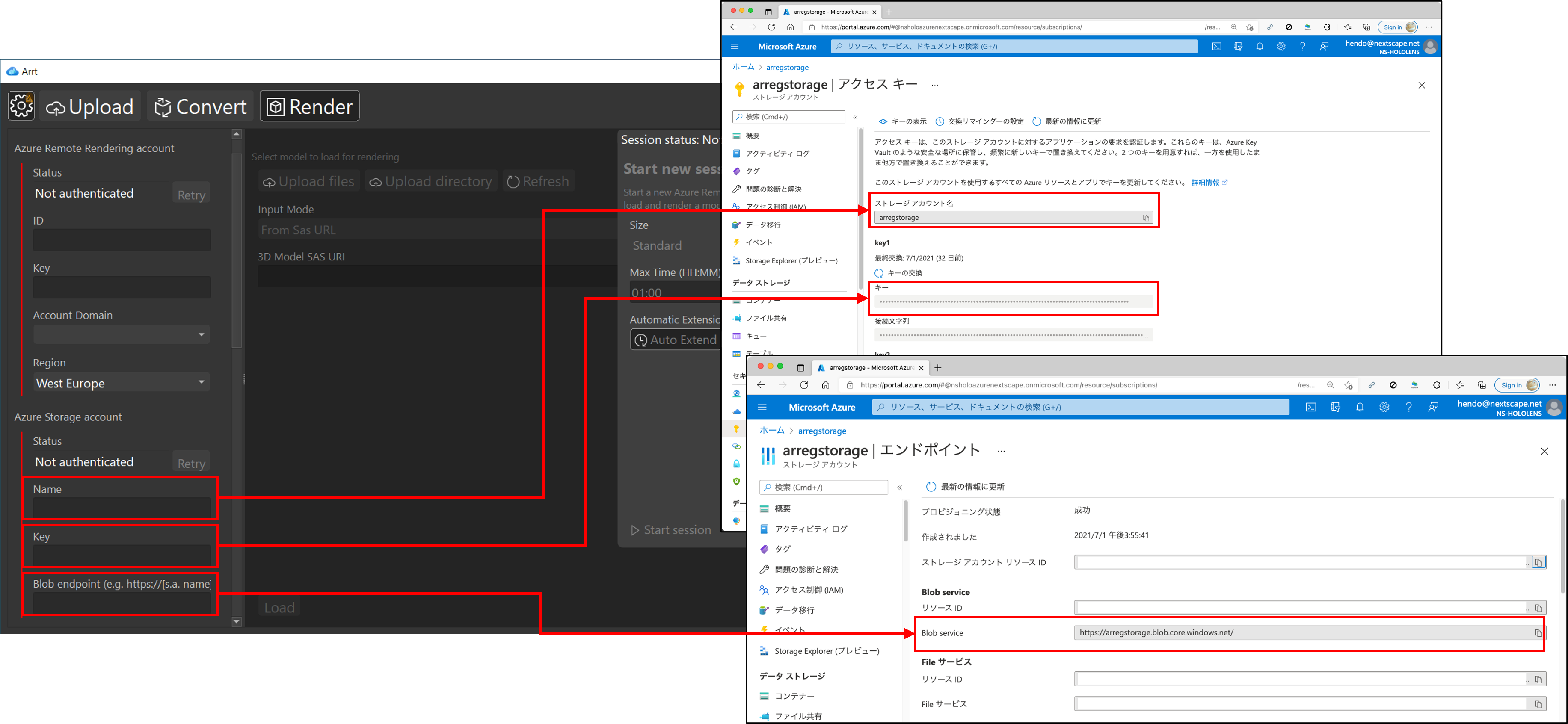
Task: Refresh the model list in Arrt
Action: point(538,181)
